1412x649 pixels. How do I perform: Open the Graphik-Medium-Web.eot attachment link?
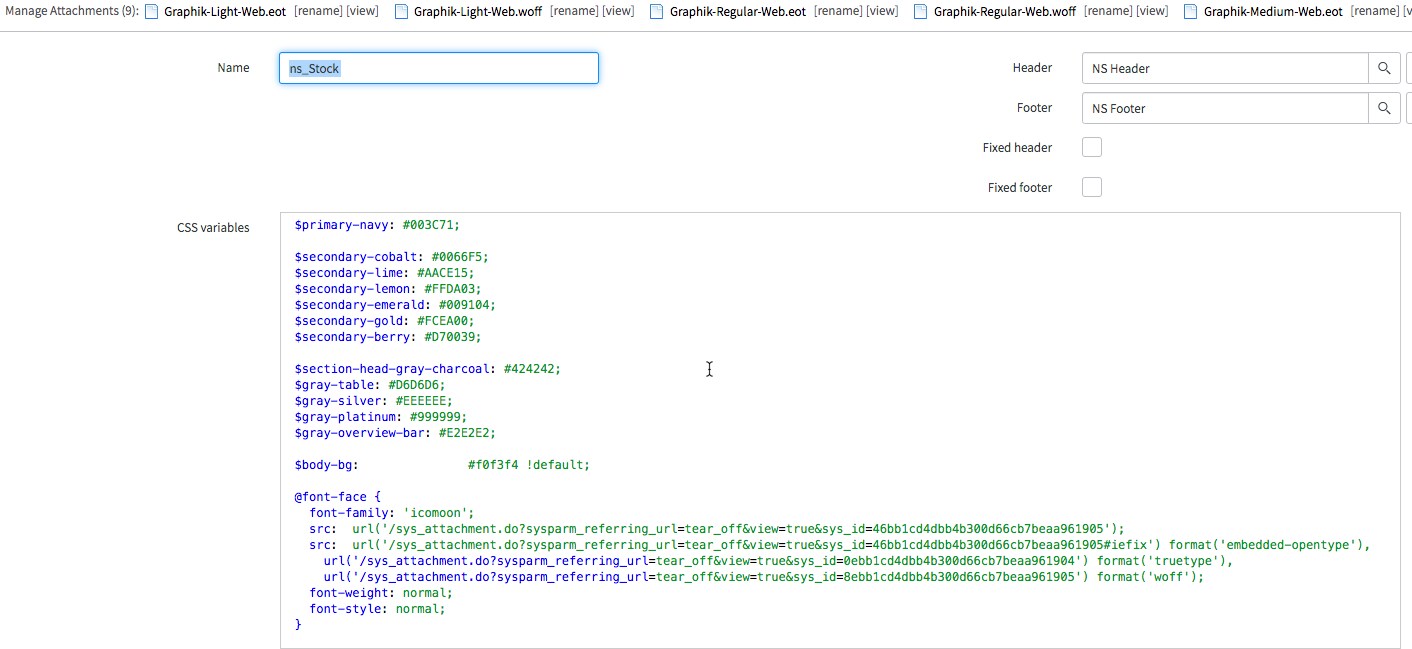[x=1273, y=12]
